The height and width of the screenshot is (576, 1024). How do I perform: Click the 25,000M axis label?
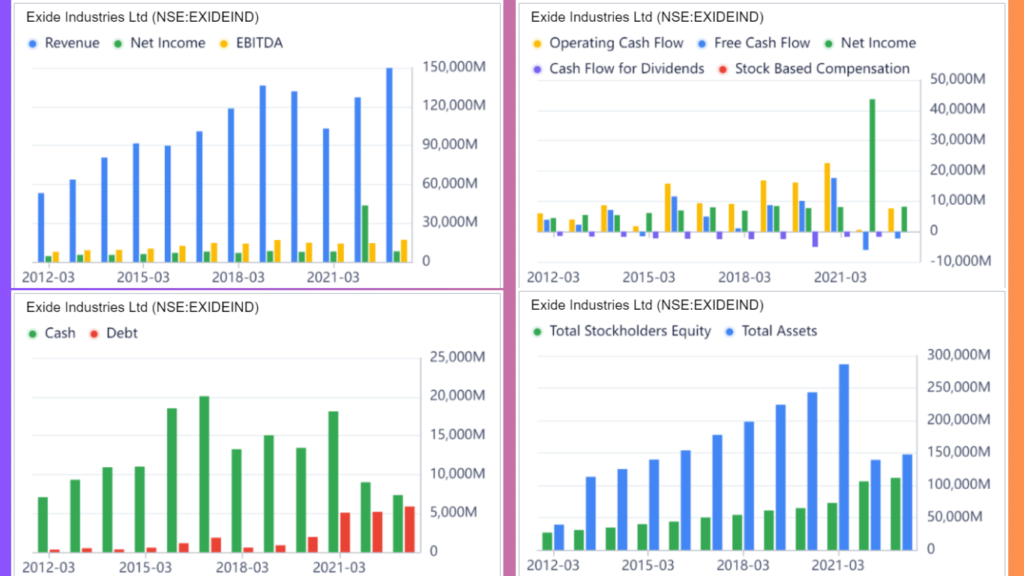[457, 357]
